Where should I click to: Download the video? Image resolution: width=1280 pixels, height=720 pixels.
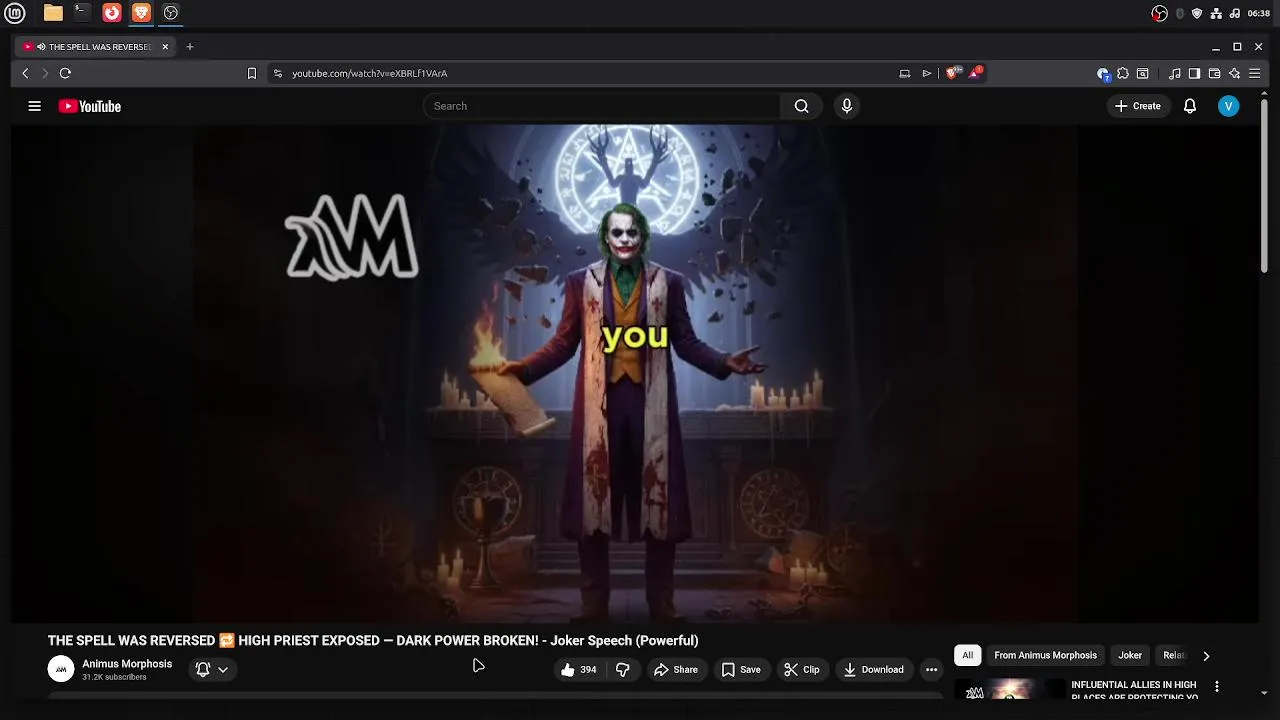[873, 670]
